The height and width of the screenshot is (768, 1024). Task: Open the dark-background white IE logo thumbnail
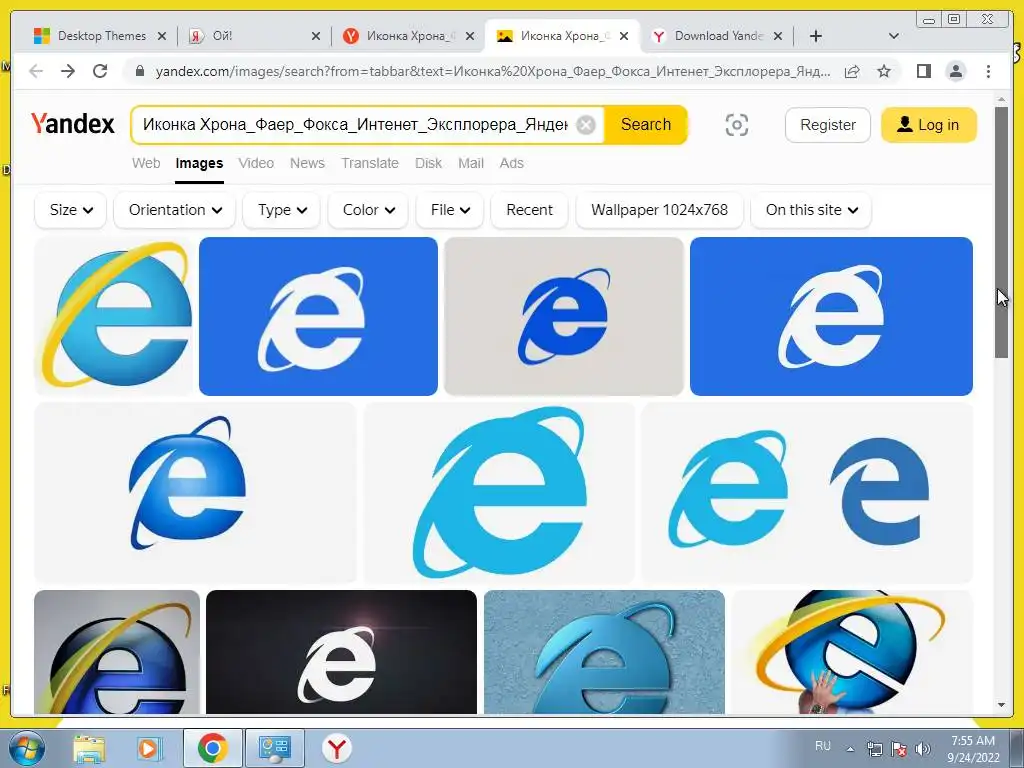[x=341, y=652]
